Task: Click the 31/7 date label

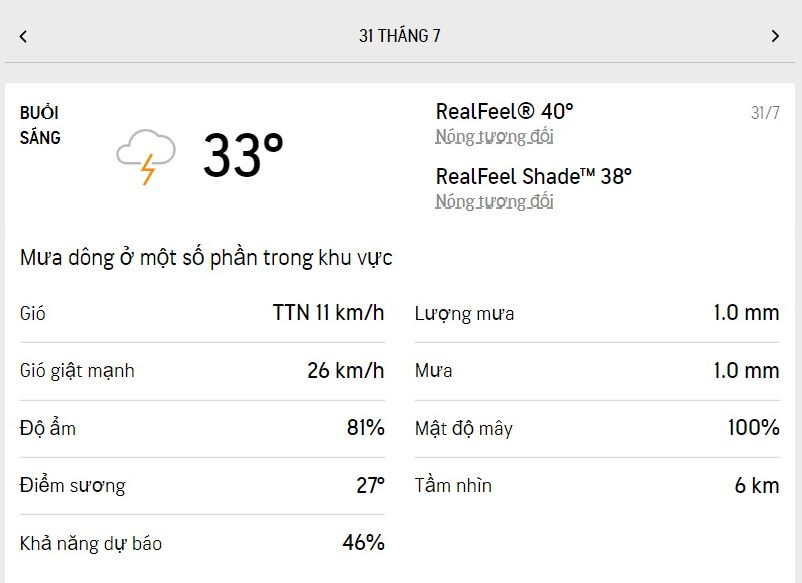Action: click(765, 113)
